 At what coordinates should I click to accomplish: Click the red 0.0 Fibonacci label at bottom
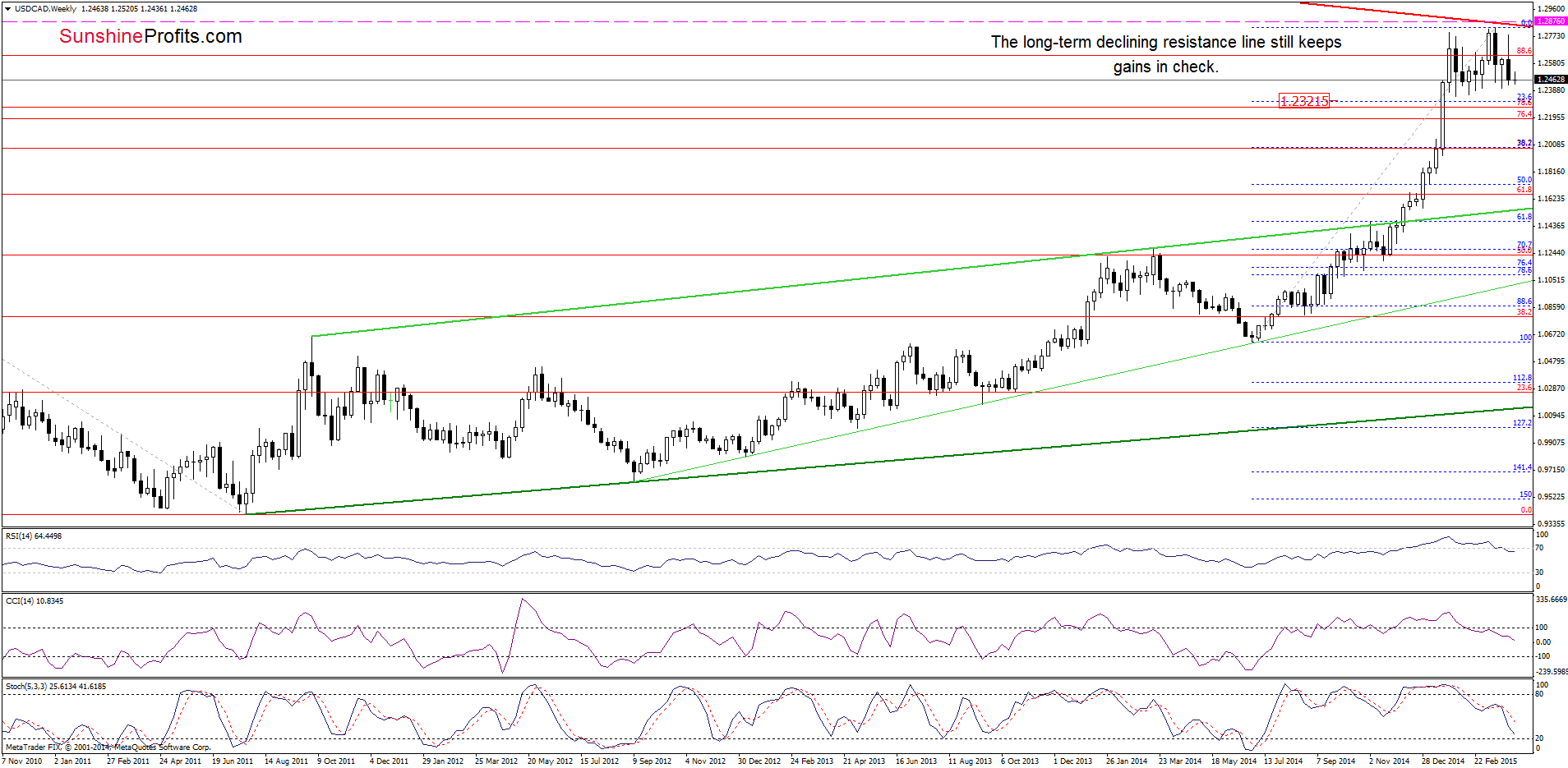pyautogui.click(x=1526, y=510)
